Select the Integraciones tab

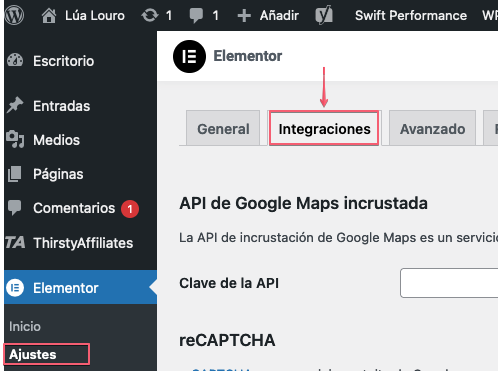(324, 129)
